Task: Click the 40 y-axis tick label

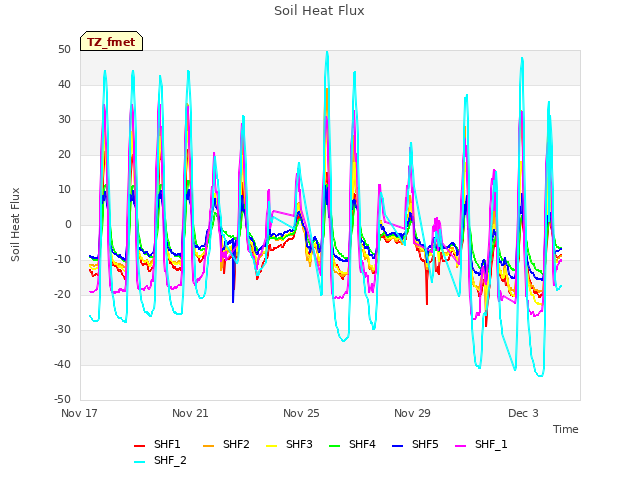Action: coord(64,84)
